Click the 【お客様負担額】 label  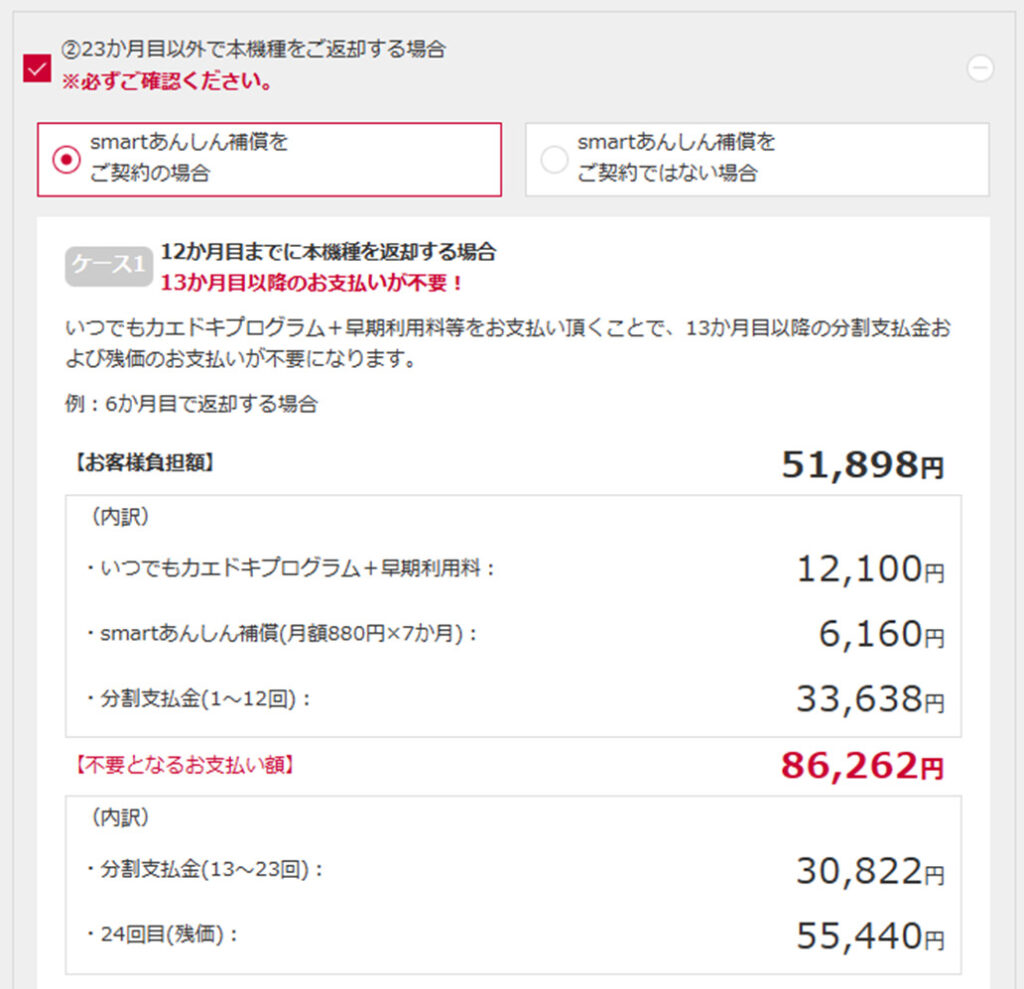click(x=141, y=463)
